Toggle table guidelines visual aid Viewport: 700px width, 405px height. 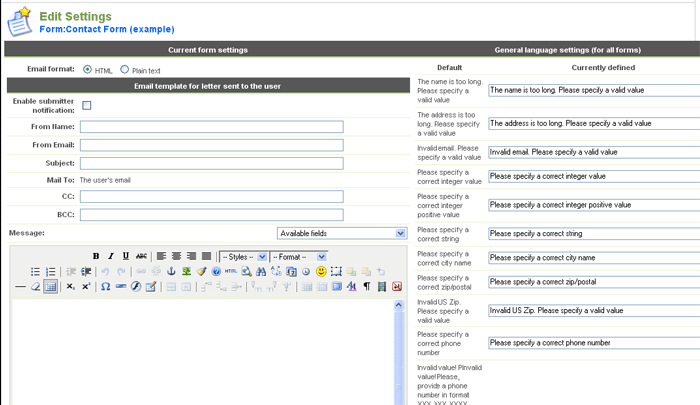[50, 287]
